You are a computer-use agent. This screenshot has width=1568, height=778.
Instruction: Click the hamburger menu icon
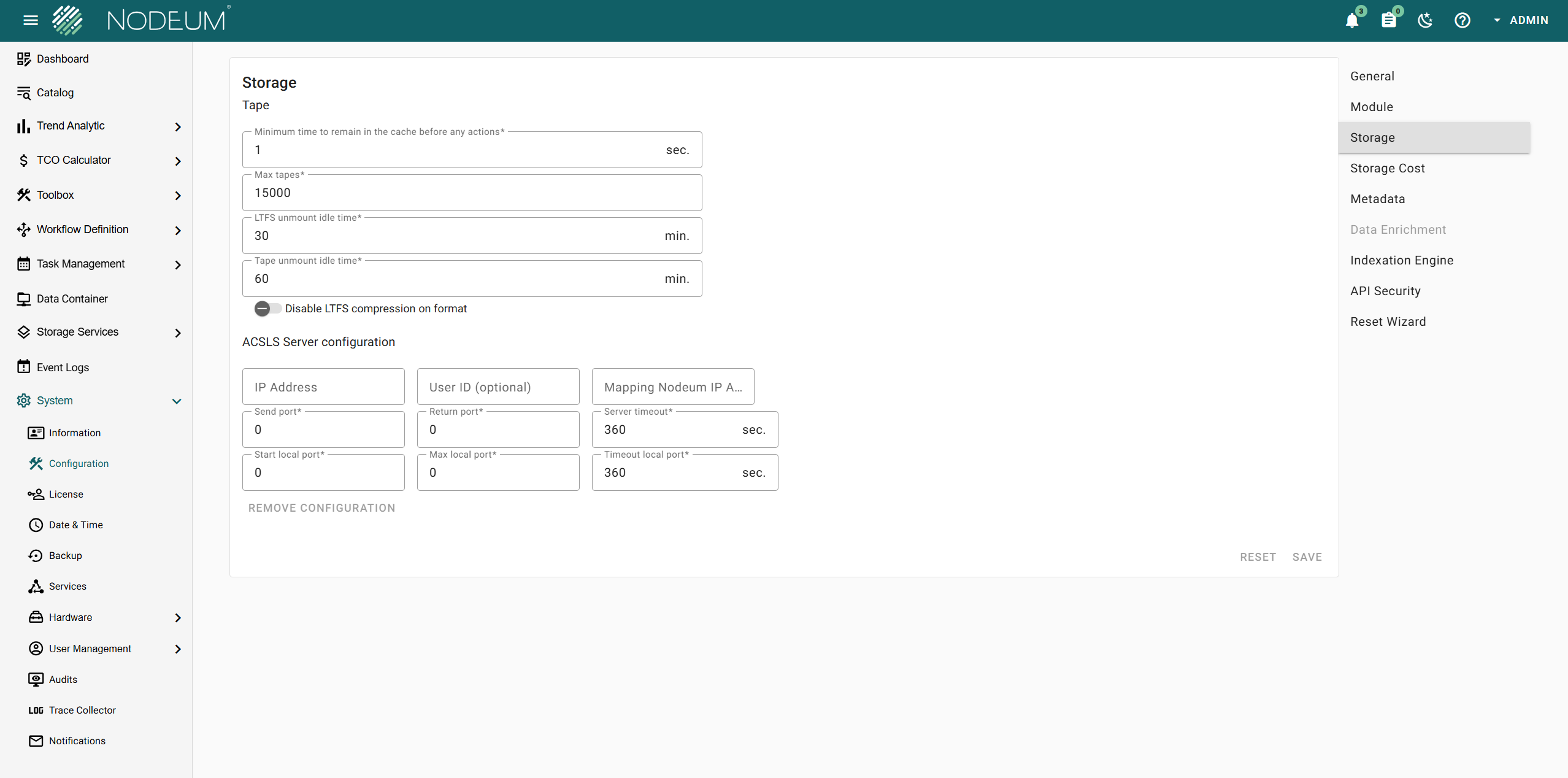(31, 21)
